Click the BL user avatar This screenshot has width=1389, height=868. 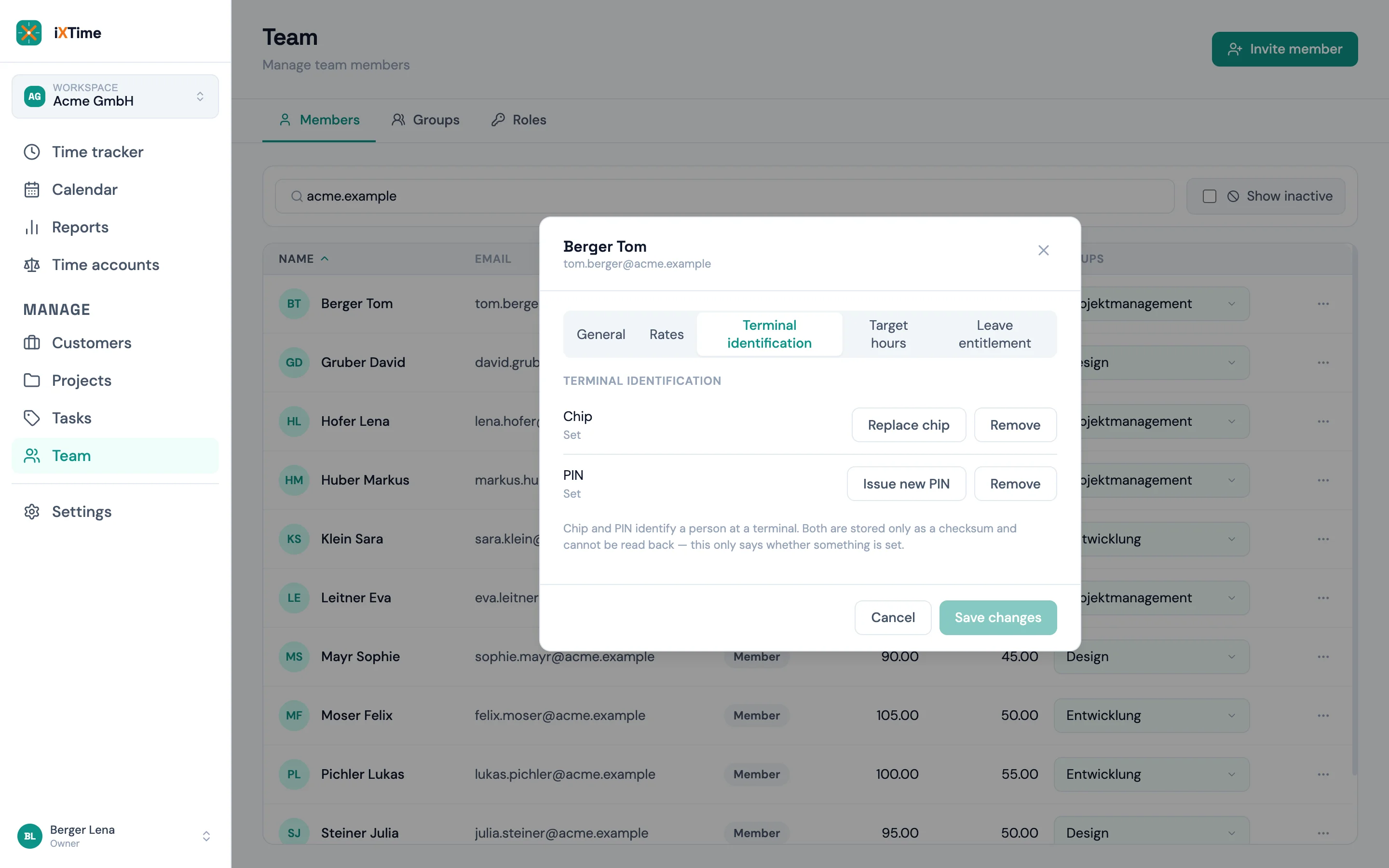tap(29, 836)
